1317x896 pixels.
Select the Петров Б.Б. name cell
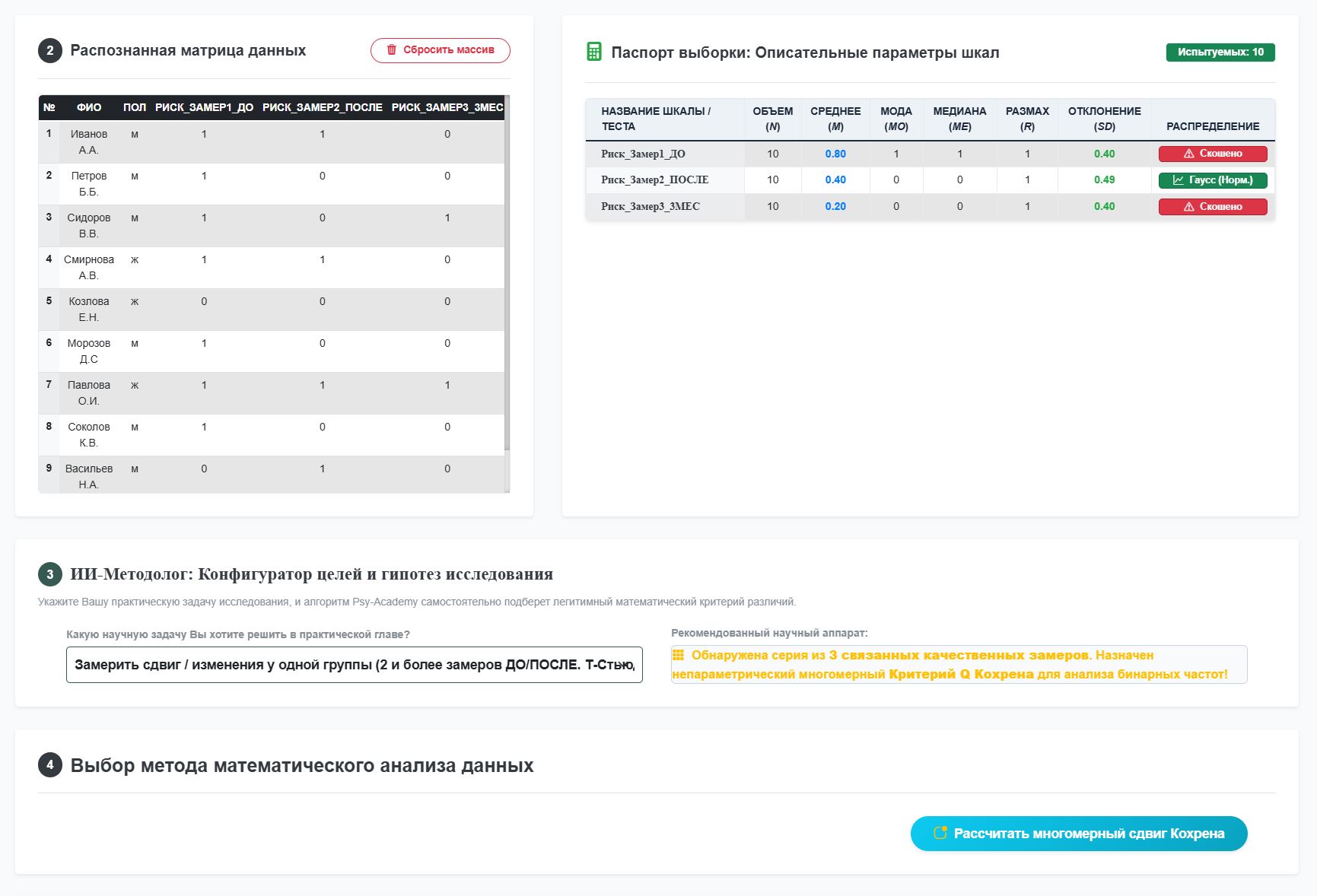pyautogui.click(x=89, y=184)
